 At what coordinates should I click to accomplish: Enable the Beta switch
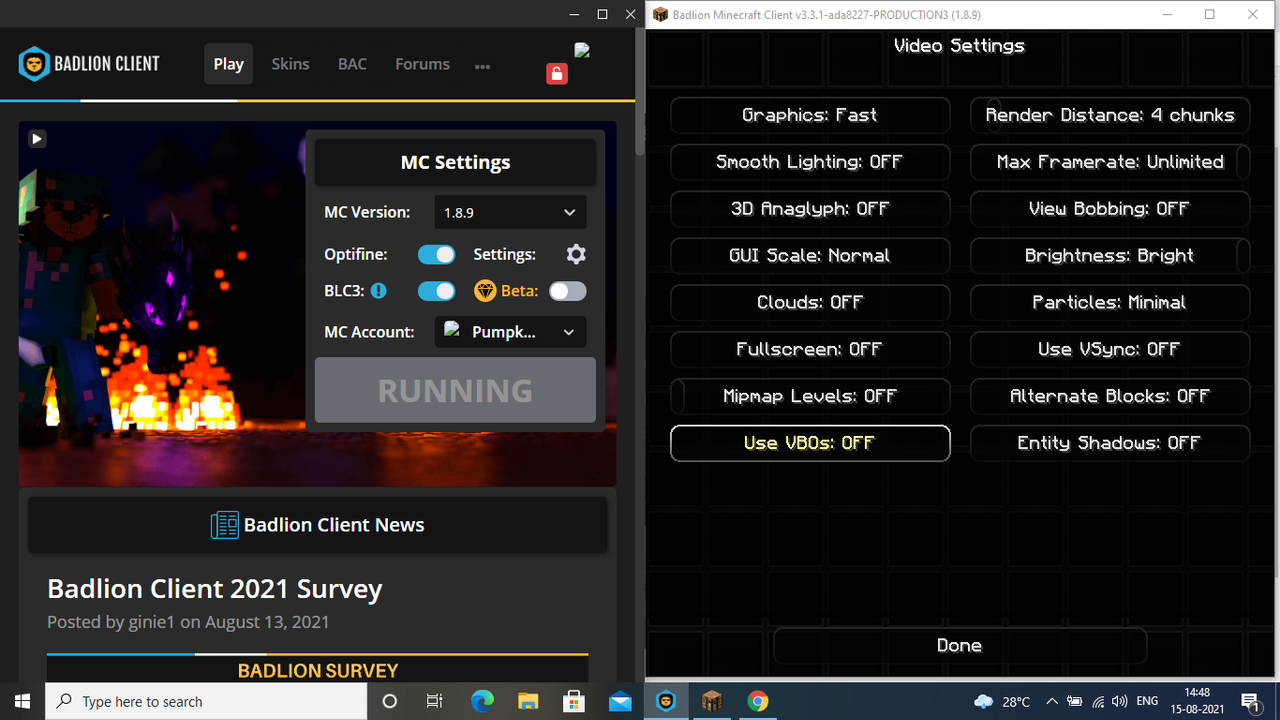[x=567, y=291]
